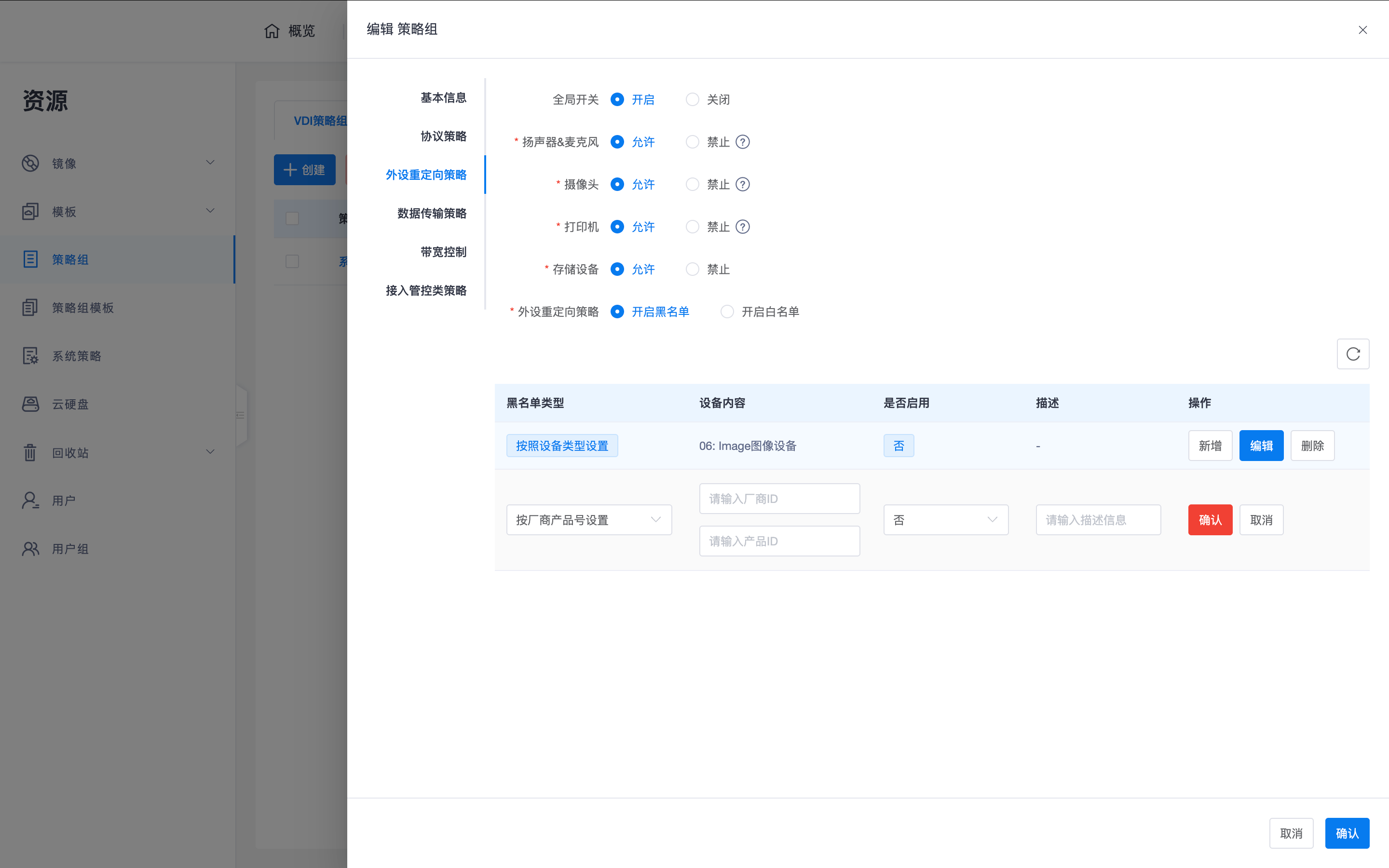Screen dimensions: 1389x868
Task: Click the 系统策略 sidebar icon
Action: 30,356
